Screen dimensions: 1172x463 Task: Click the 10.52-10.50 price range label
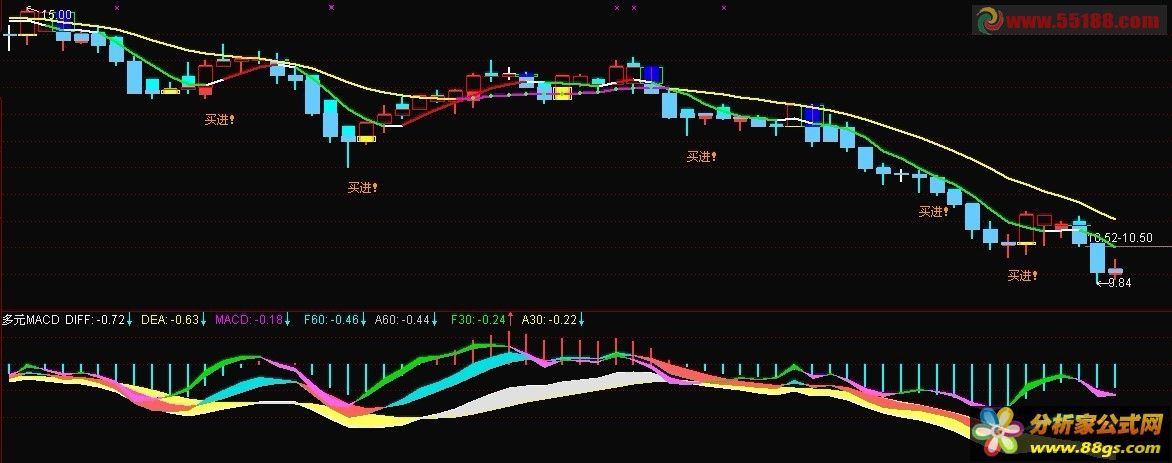(1120, 238)
